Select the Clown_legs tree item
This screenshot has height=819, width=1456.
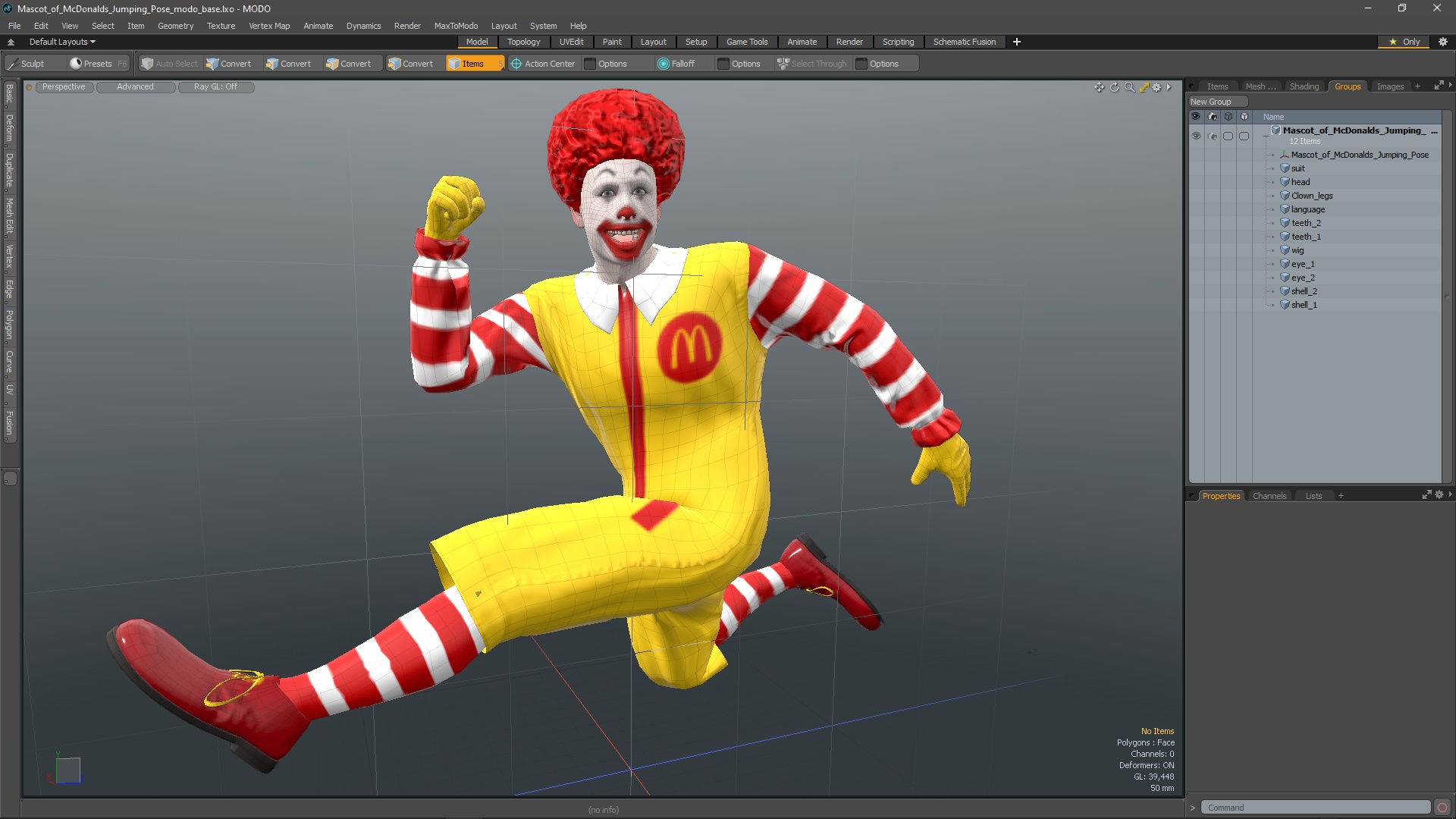1312,196
